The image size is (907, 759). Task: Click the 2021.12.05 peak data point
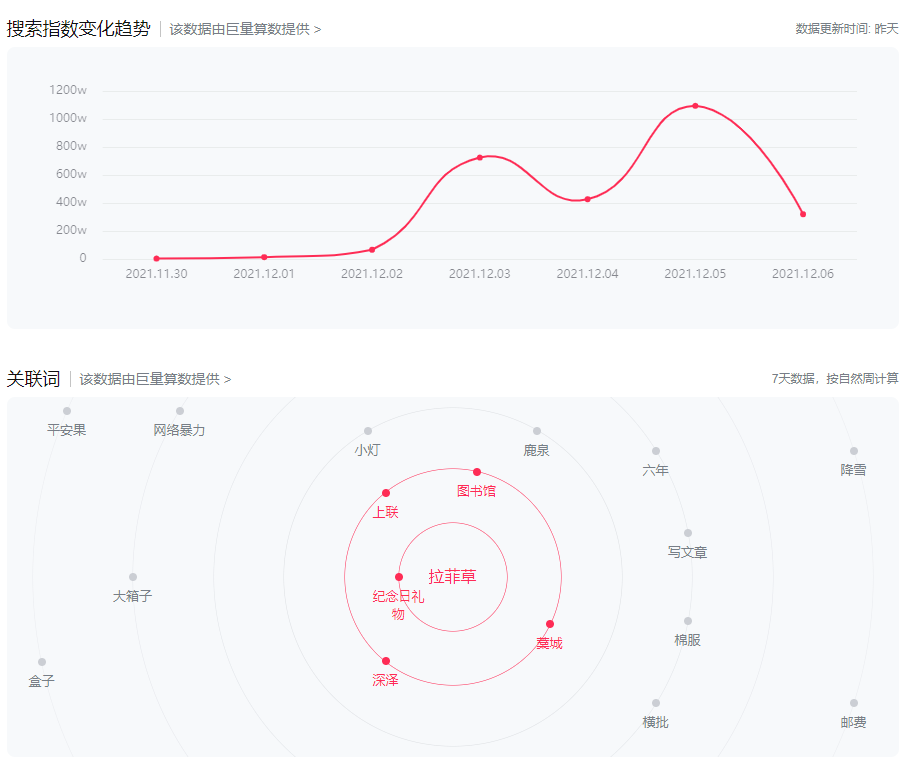(695, 106)
